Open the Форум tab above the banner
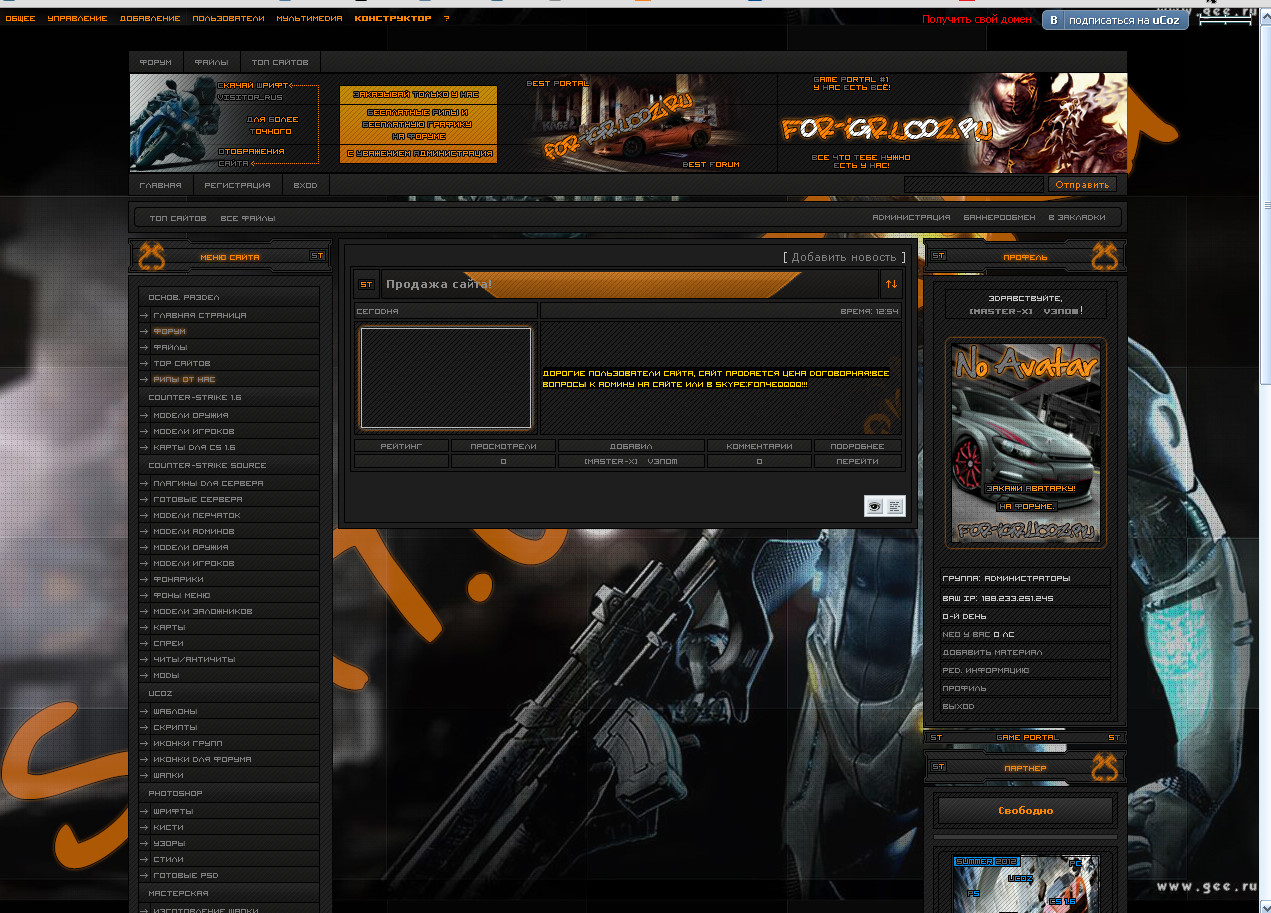The height and width of the screenshot is (913, 1271). [155, 62]
